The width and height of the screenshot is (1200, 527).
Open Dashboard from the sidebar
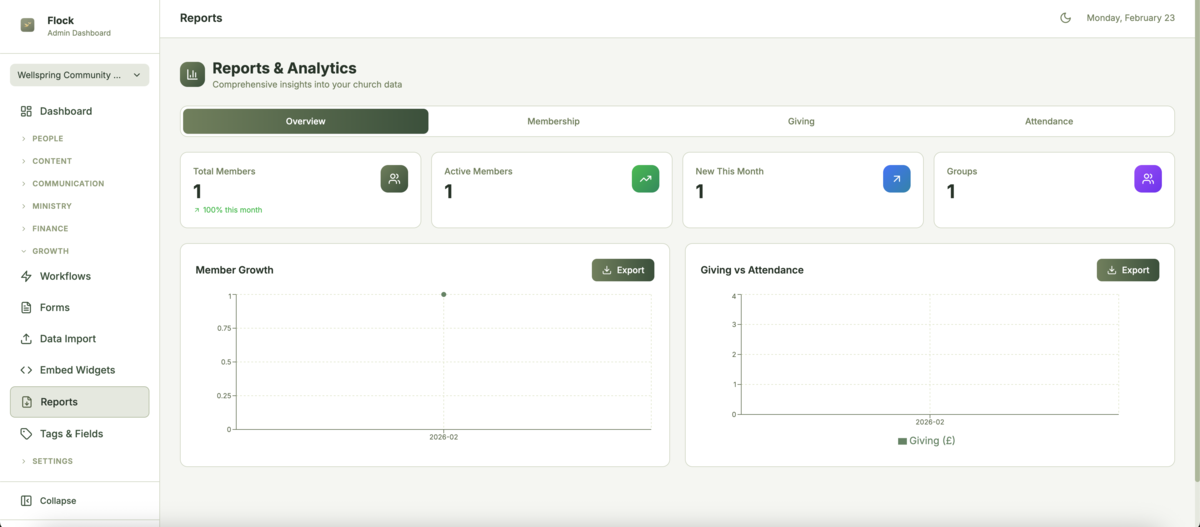[80, 111]
